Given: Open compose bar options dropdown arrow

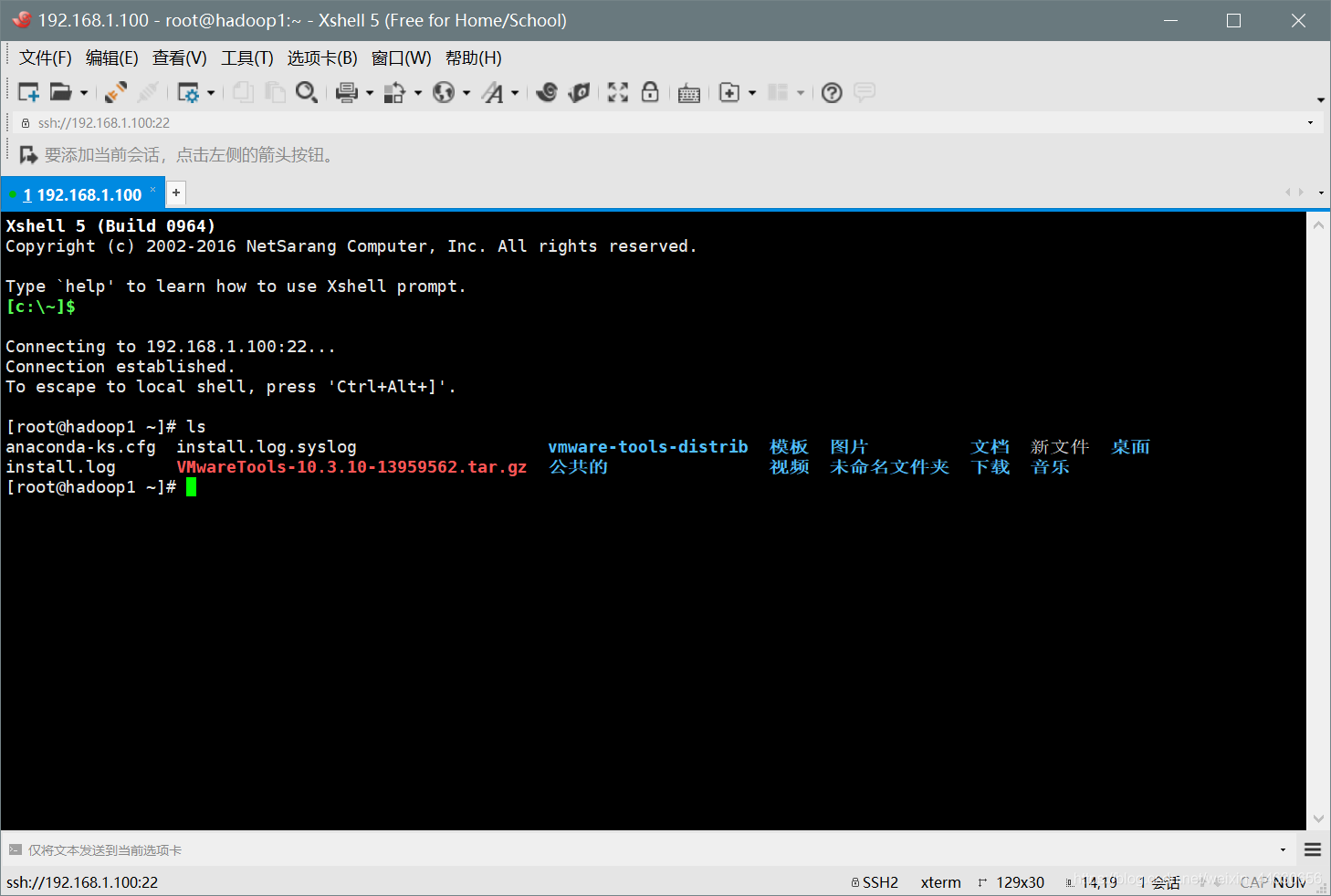Looking at the screenshot, I should (1283, 849).
